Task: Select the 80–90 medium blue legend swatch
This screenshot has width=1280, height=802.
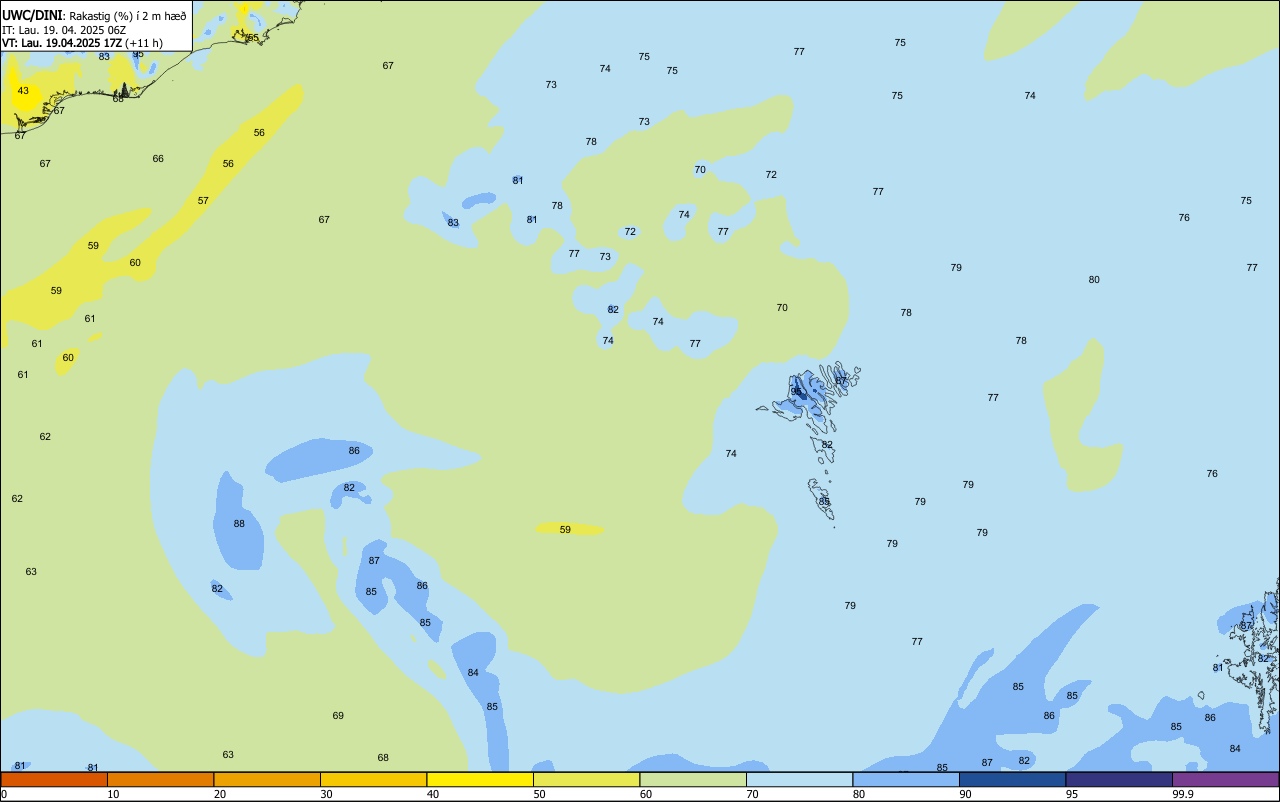Action: coord(906,779)
